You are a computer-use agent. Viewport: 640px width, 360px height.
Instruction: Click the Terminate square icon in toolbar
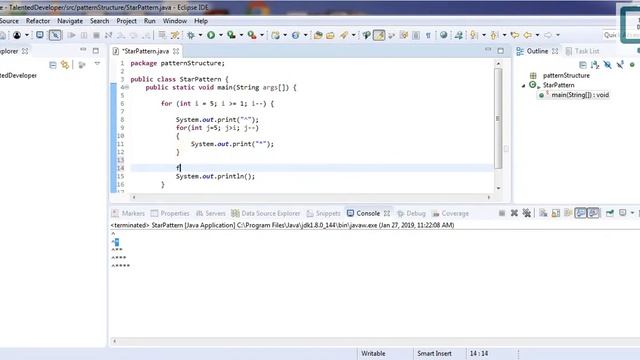(96, 36)
